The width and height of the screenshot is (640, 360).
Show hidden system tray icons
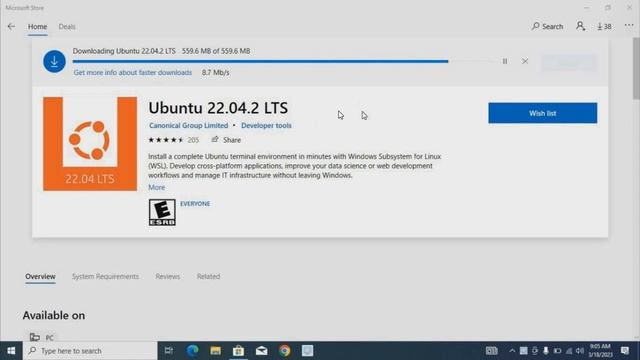[x=512, y=351]
